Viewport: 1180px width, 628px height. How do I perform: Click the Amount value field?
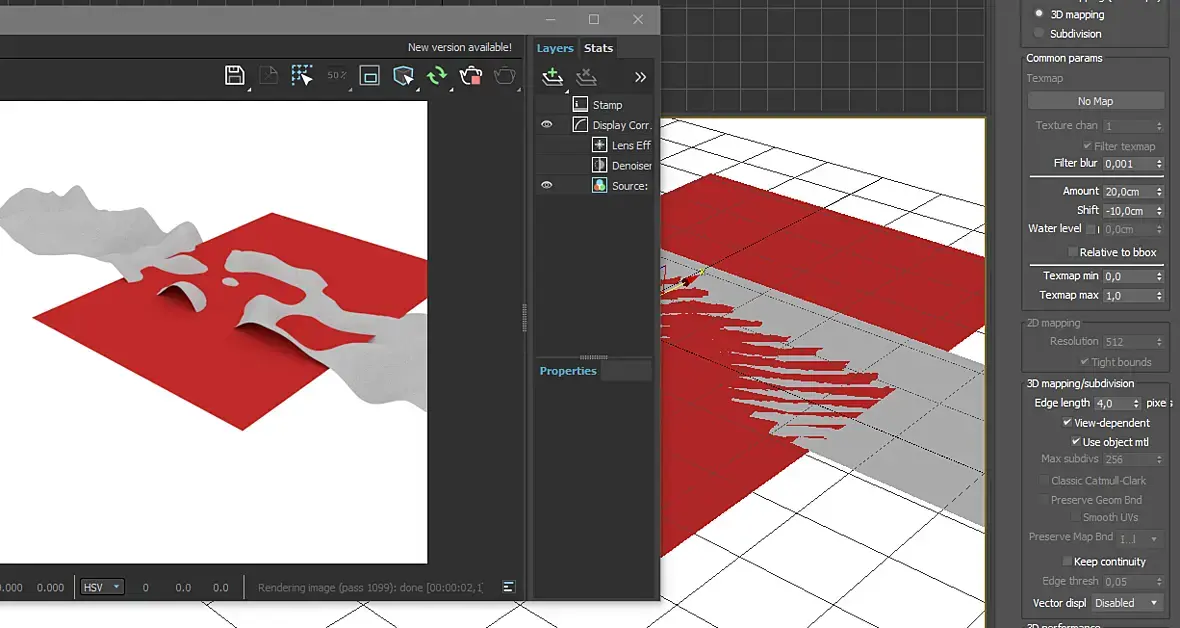coord(1127,191)
